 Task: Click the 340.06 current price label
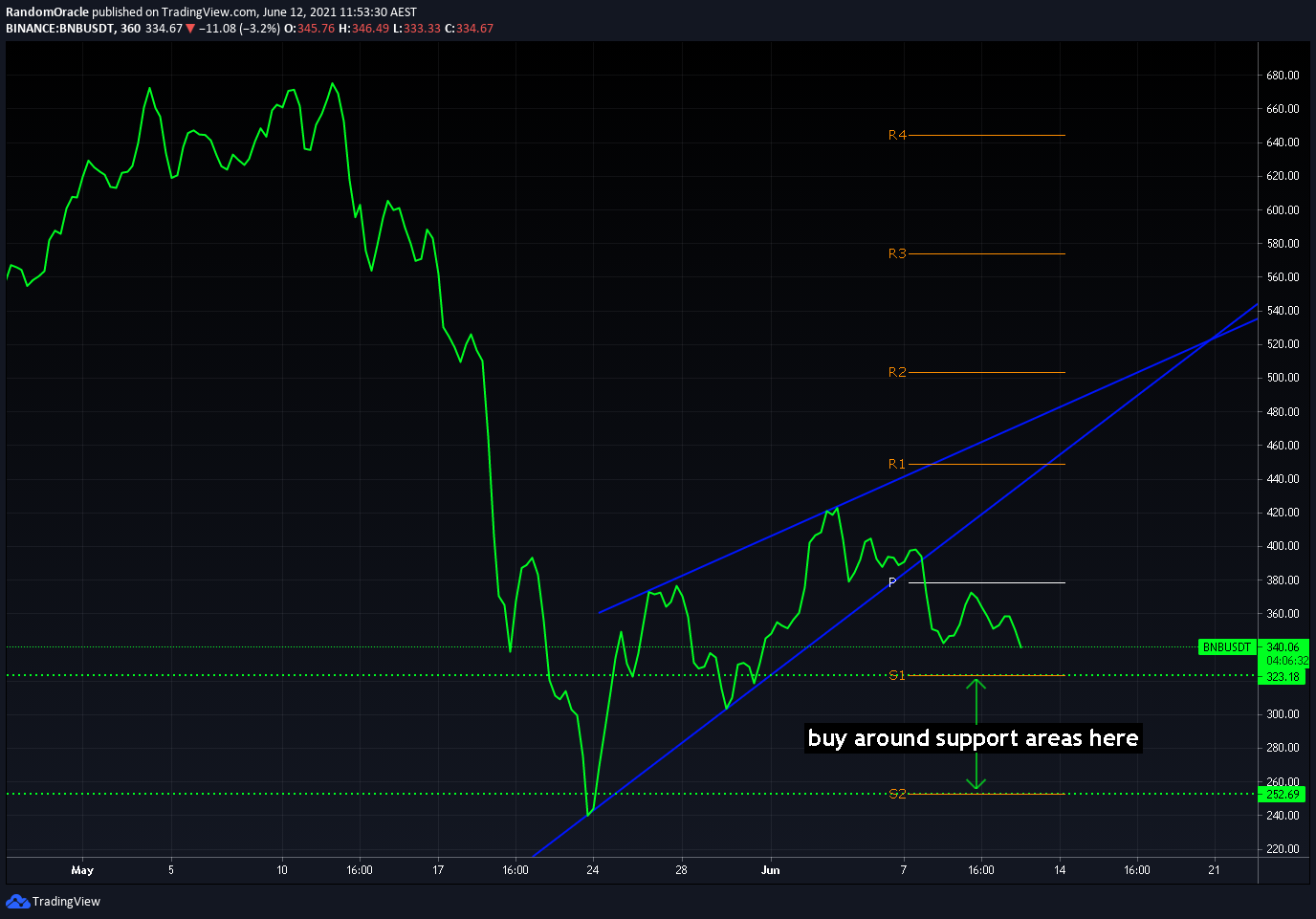point(1283,647)
